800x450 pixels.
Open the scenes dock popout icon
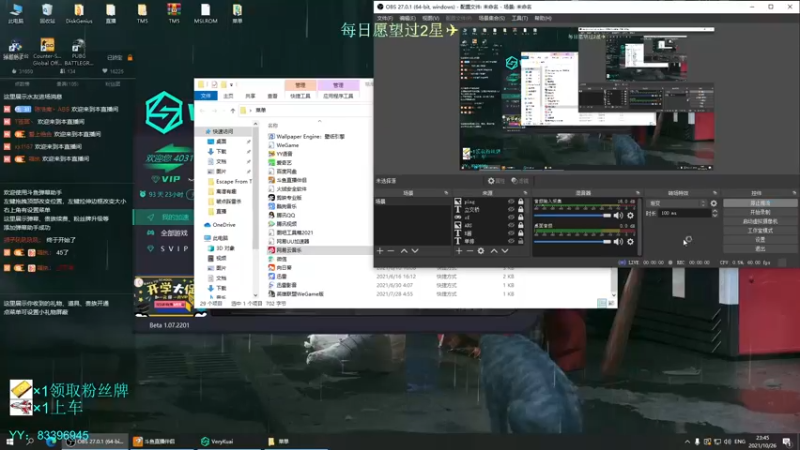tap(446, 193)
